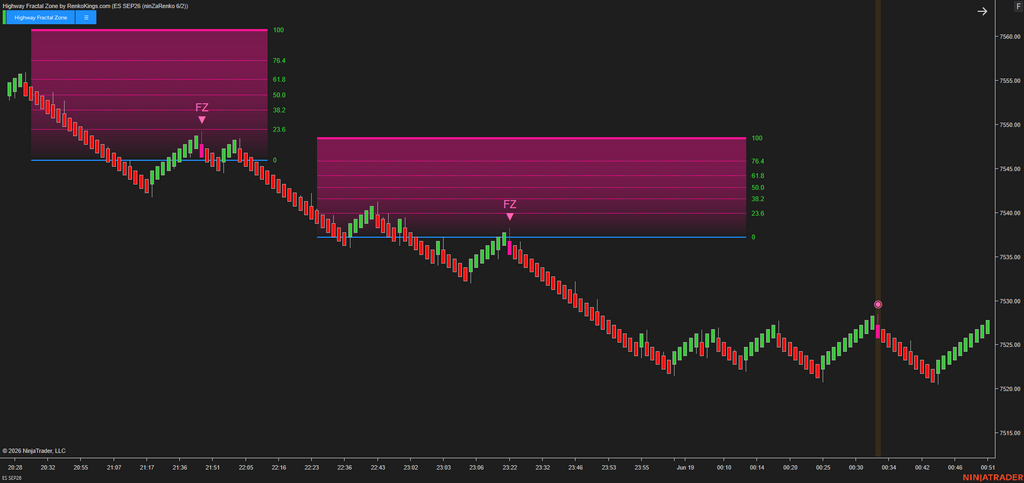Image resolution: width=1024 pixels, height=483 pixels.
Task: Click the 7560.00 price axis label
Action: [1010, 37]
